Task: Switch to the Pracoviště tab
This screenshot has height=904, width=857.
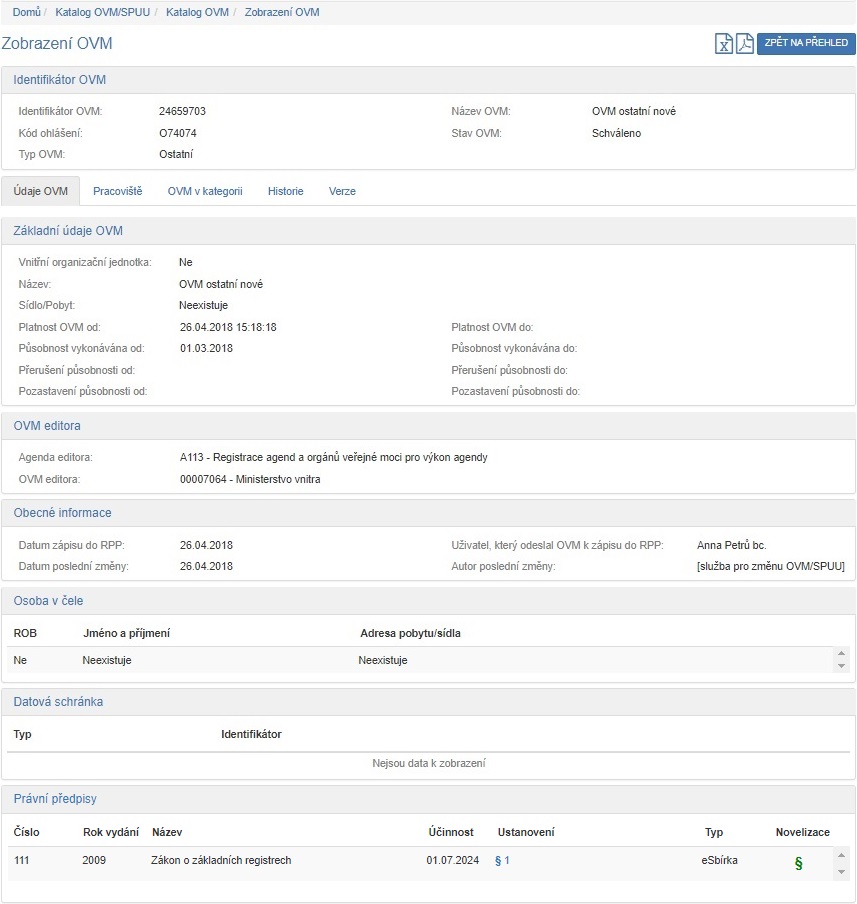Action: (x=117, y=191)
